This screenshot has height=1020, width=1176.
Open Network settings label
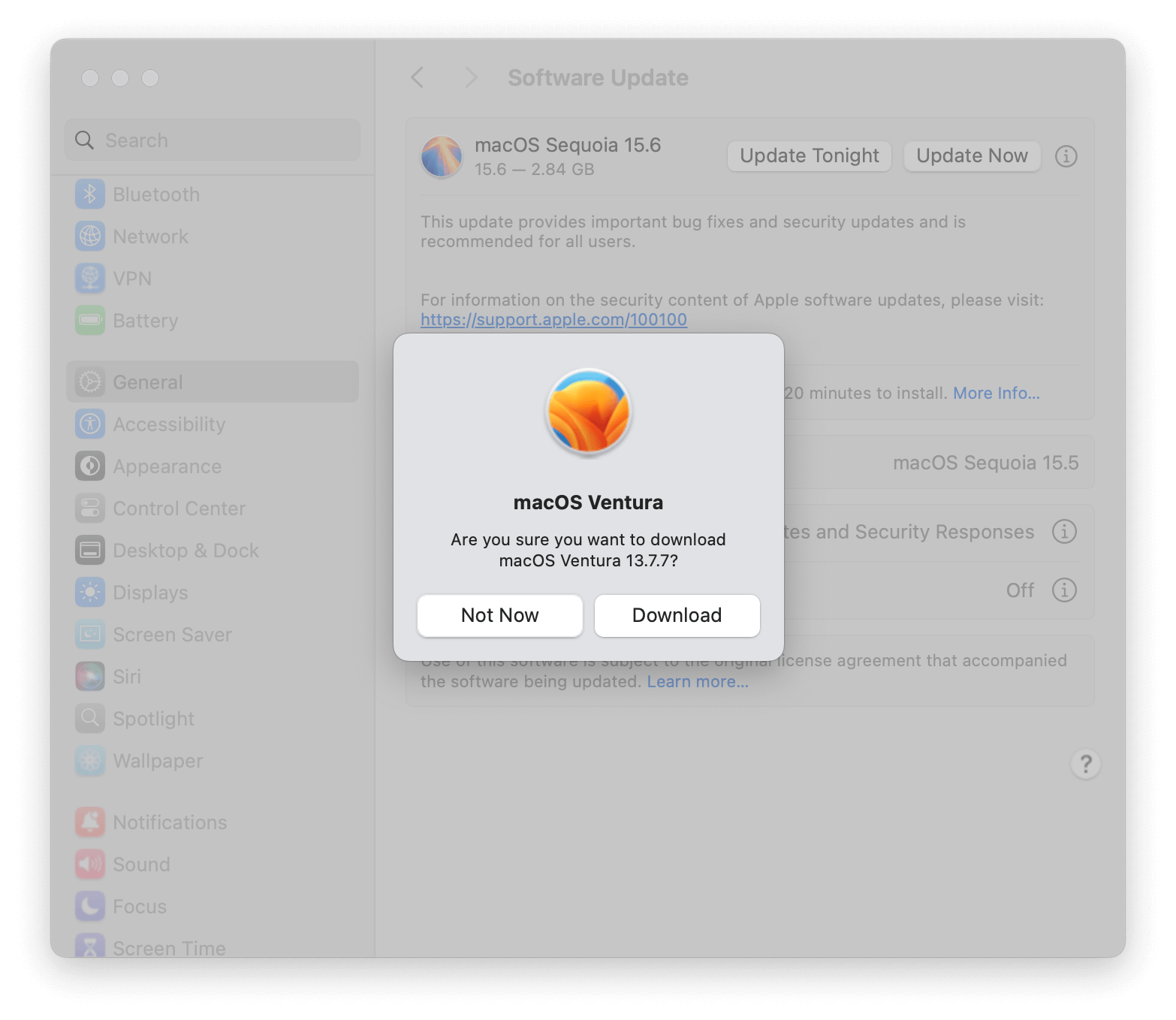[150, 237]
